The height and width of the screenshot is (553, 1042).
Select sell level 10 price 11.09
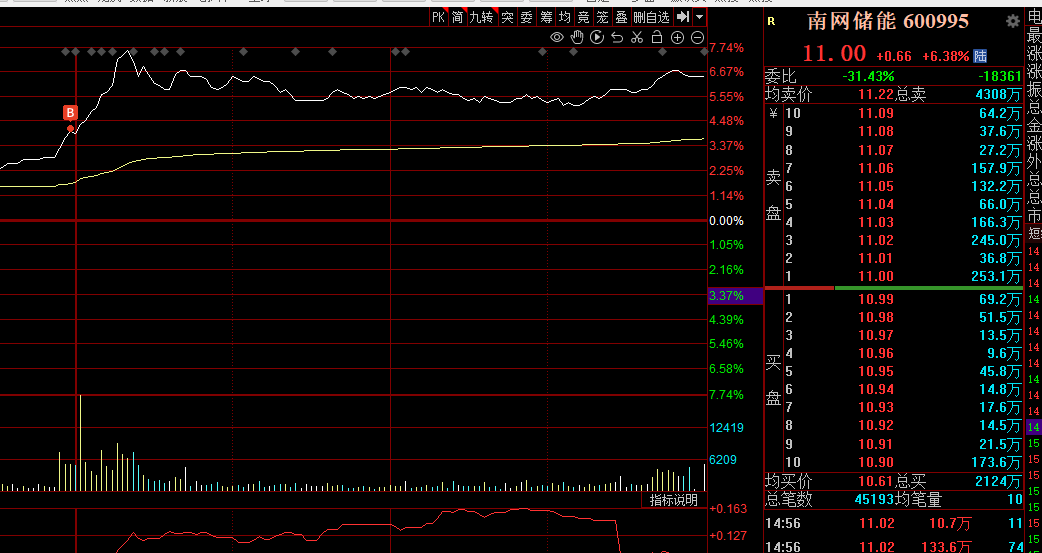[876, 114]
